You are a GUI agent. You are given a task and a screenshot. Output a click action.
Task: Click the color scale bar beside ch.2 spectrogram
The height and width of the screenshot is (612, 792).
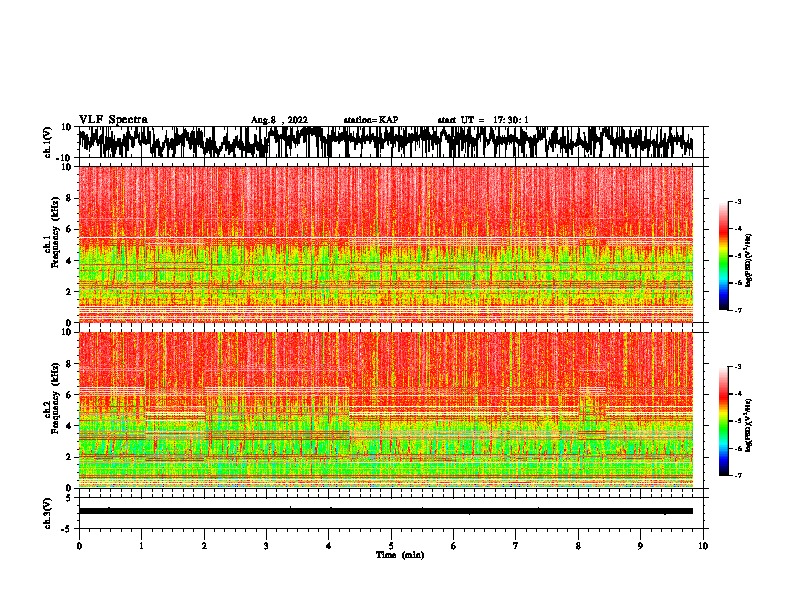(x=724, y=421)
